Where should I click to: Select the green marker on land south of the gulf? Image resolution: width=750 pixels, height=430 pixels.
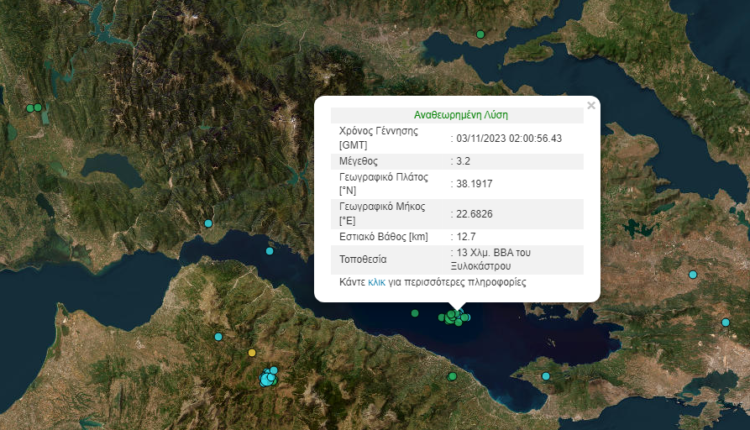pyautogui.click(x=453, y=376)
